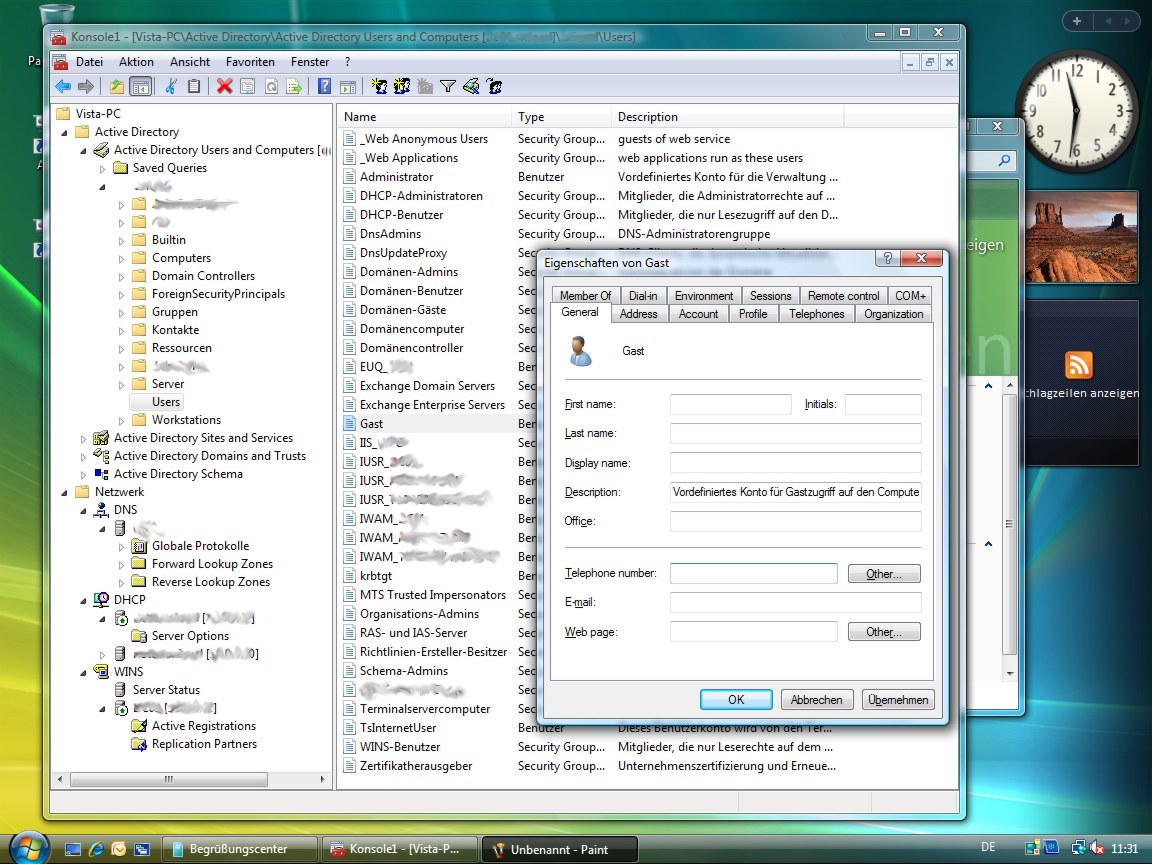Open the Unbenannt - Paint taskbar button
Viewport: 1152px width, 864px height.
tap(558, 849)
